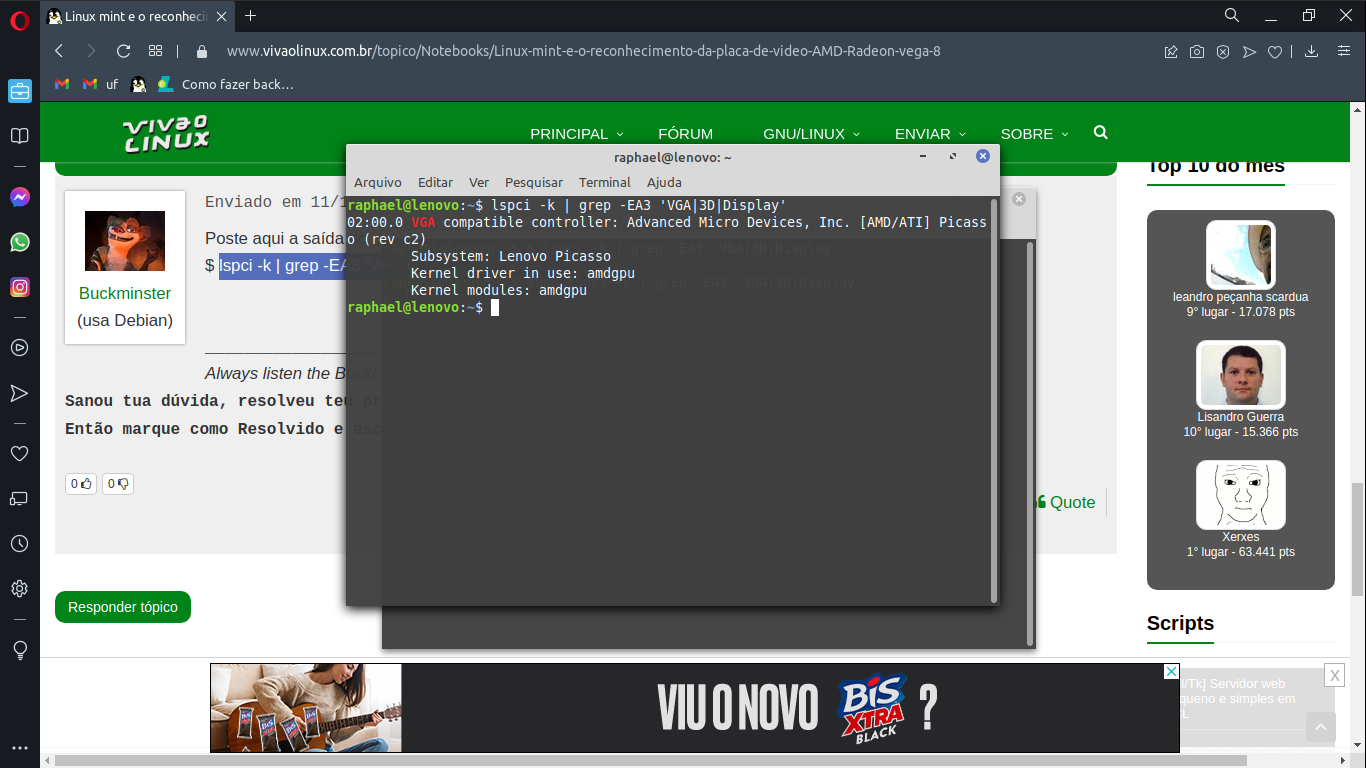Open the Tabs panel monitor icon in sidebar
The width and height of the screenshot is (1366, 768).
pos(19,499)
